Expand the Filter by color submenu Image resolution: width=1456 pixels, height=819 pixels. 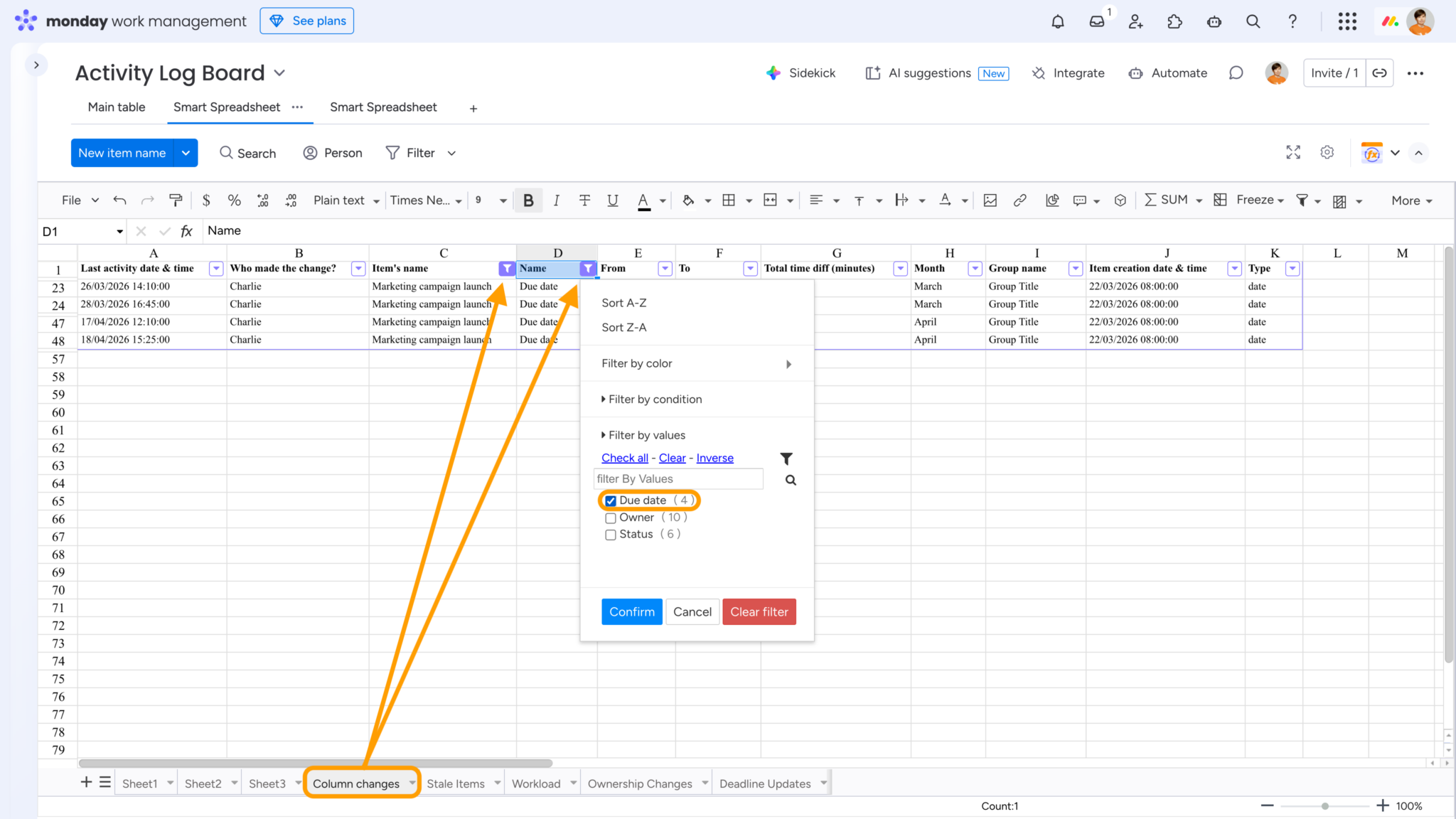(x=697, y=363)
